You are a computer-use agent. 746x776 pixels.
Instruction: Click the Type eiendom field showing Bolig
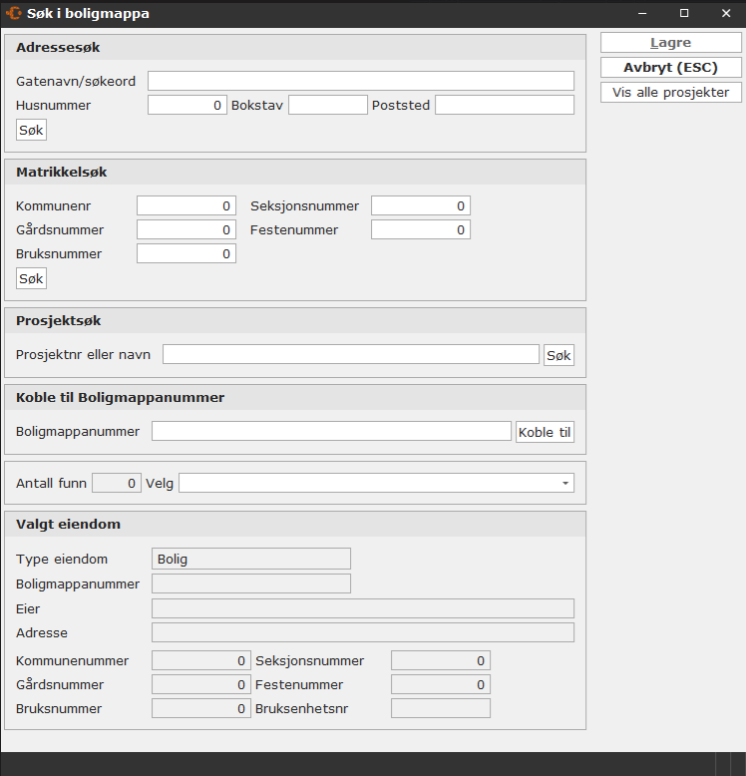pyautogui.click(x=251, y=559)
